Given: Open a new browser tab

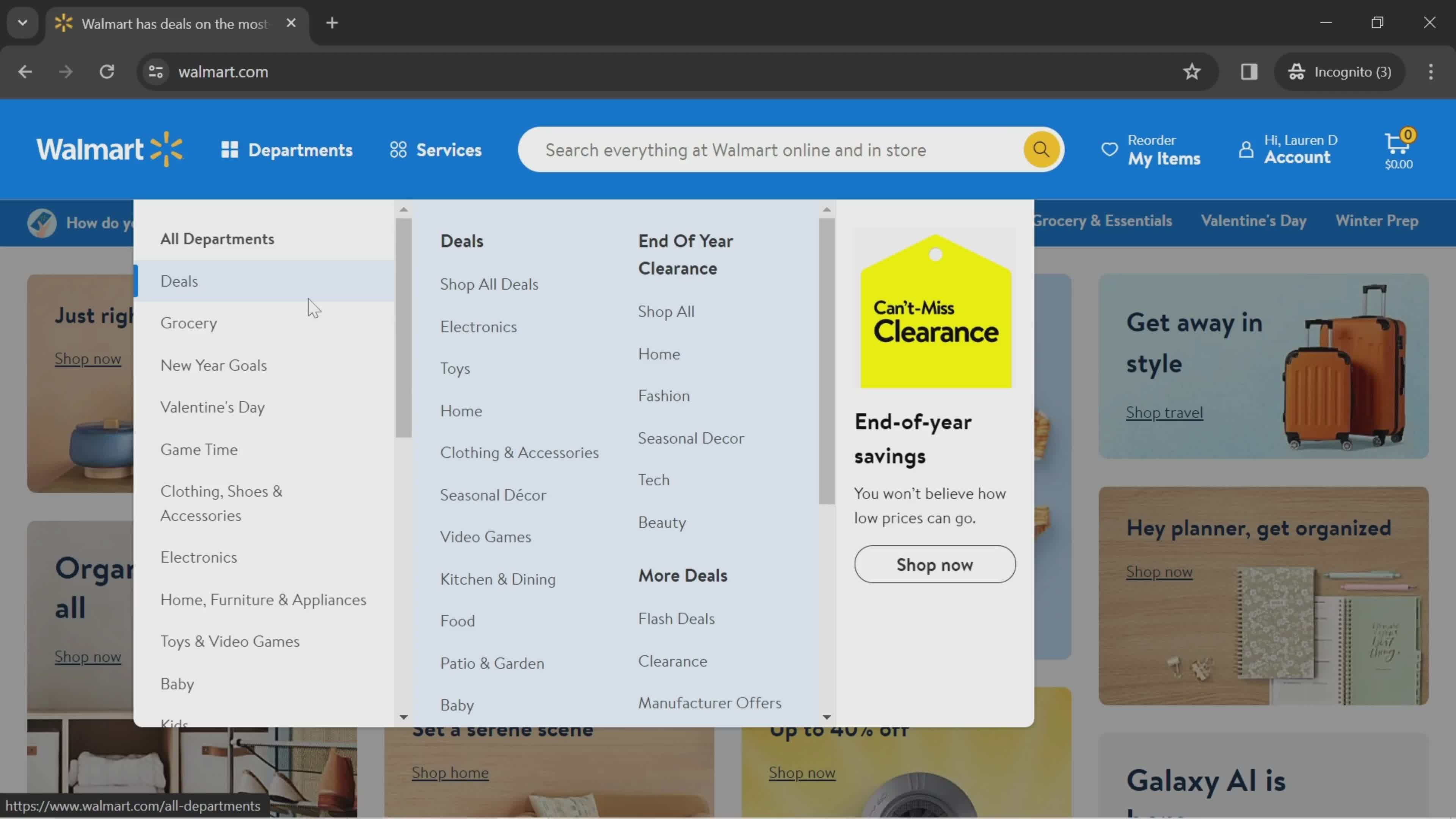Looking at the screenshot, I should pos(333,23).
